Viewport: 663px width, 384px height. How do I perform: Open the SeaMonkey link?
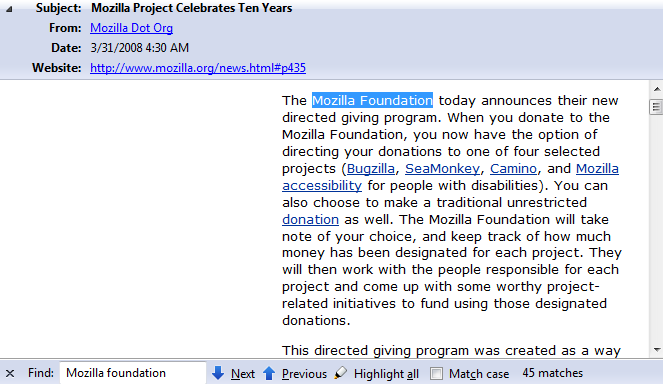click(x=443, y=169)
